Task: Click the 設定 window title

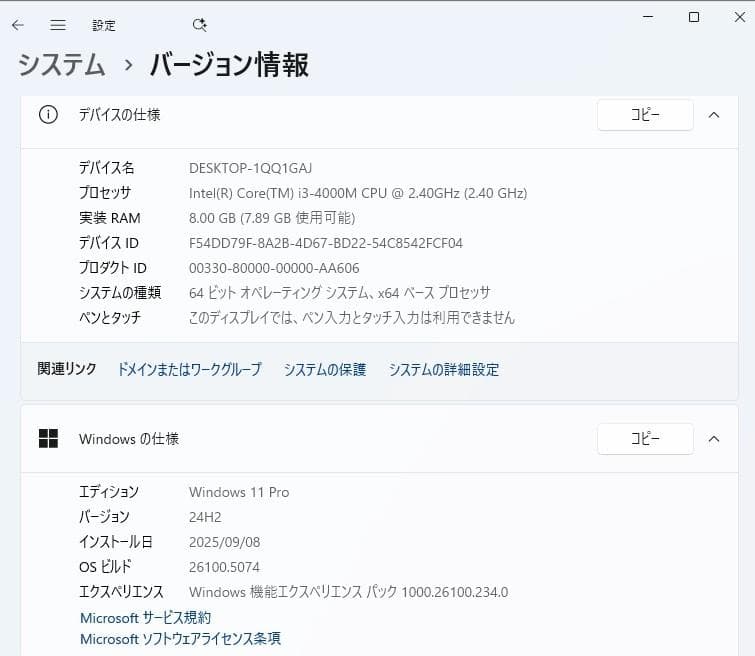Action: 104,25
